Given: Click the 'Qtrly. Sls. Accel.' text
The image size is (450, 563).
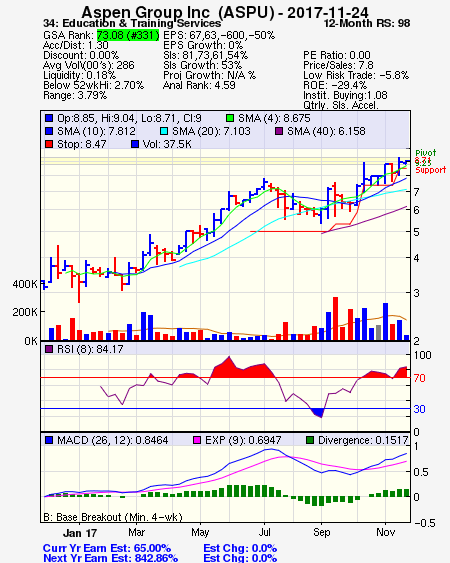Looking at the screenshot, I should pyautogui.click(x=341, y=105).
